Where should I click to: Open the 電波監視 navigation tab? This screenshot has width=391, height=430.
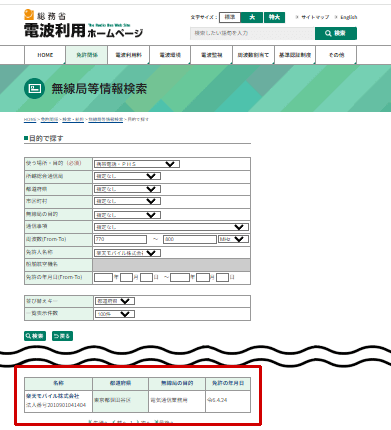coord(211,55)
